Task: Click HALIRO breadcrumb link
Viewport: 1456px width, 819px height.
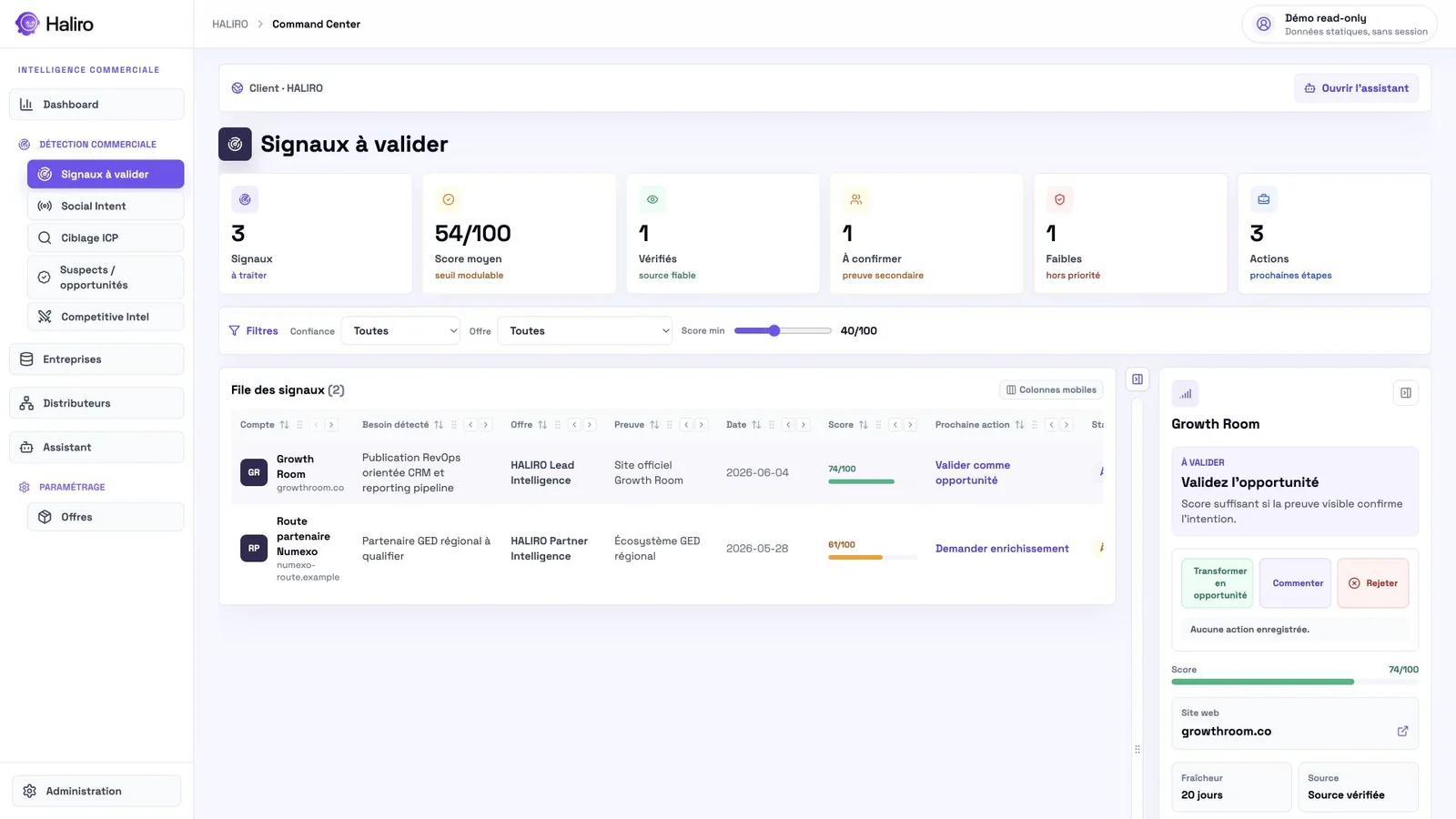Action: (230, 25)
